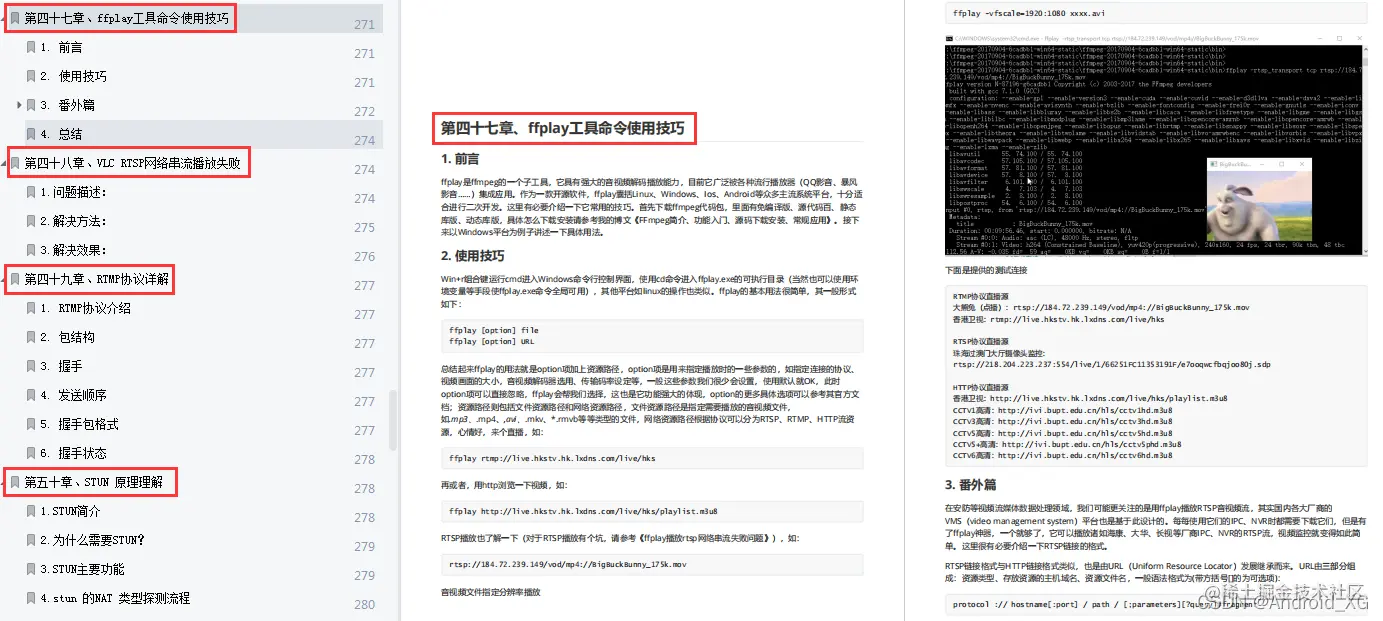Collapse the 第四十七章 ffplay chapter tree
Viewport: 1383px width, 621px height.
(5, 17)
